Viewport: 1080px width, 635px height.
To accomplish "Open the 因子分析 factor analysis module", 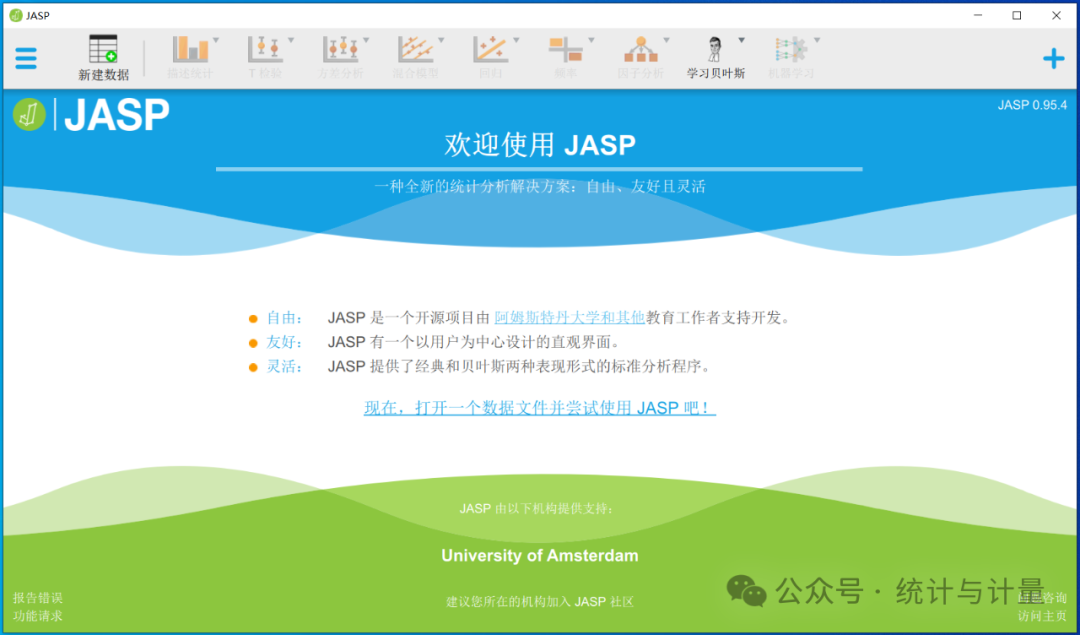I will 641,58.
